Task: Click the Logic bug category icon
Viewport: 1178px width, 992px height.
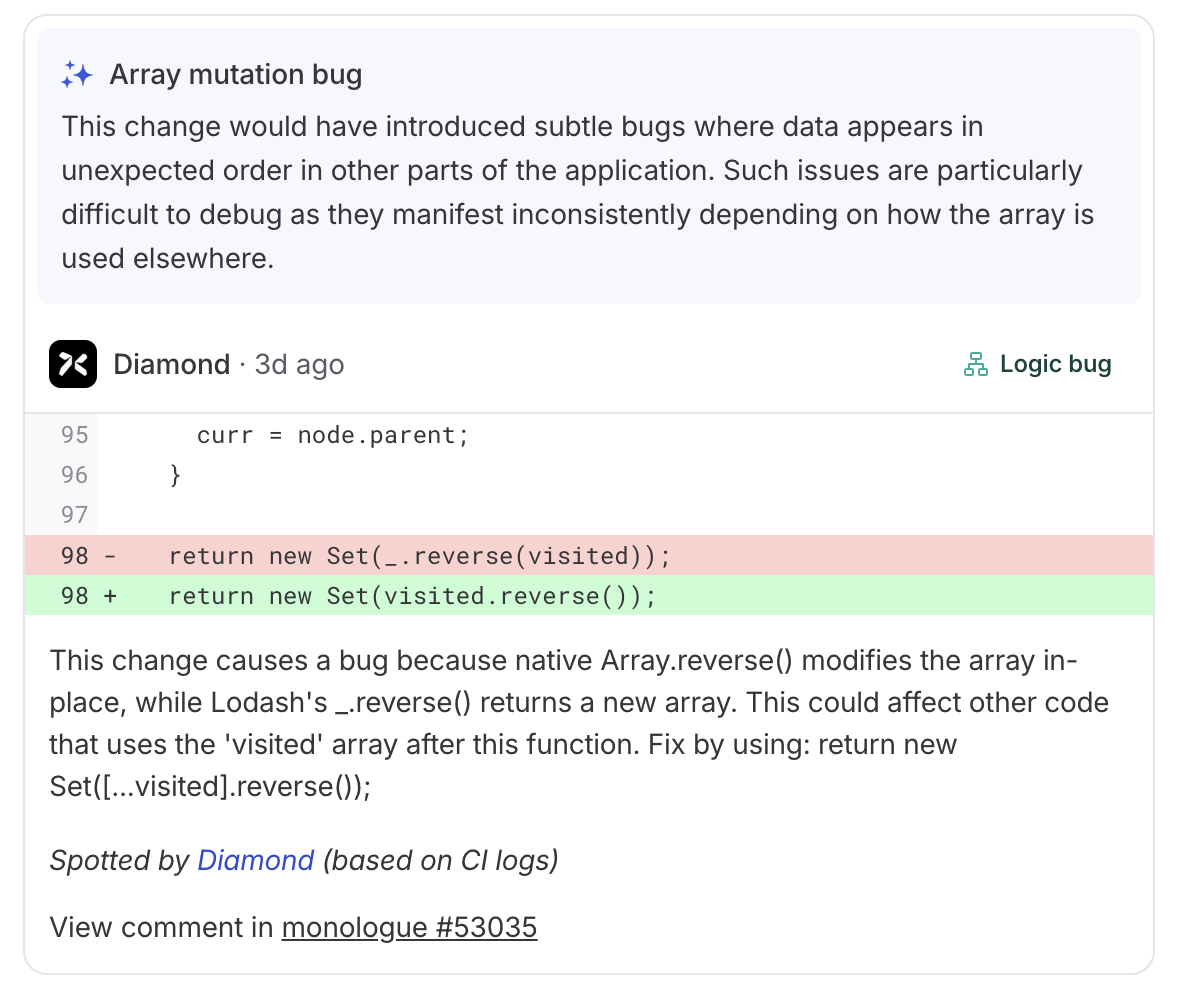Action: point(976,364)
